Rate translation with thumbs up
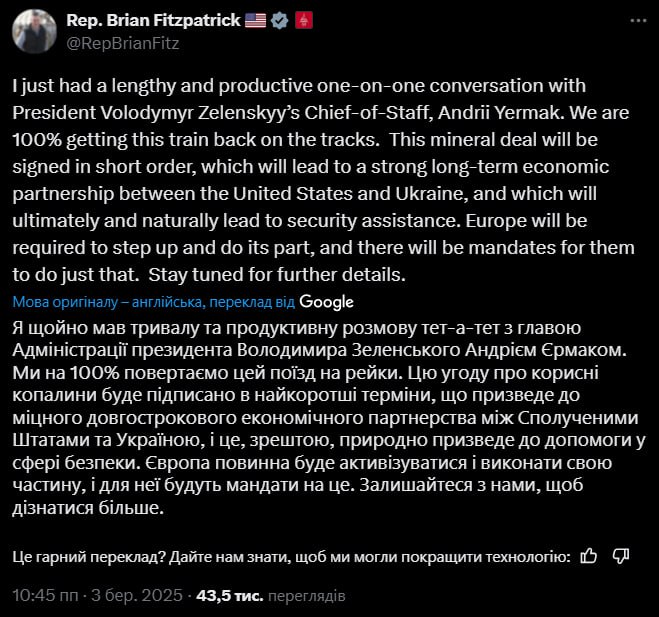Viewport: 659px width, 617px height. coord(589,556)
